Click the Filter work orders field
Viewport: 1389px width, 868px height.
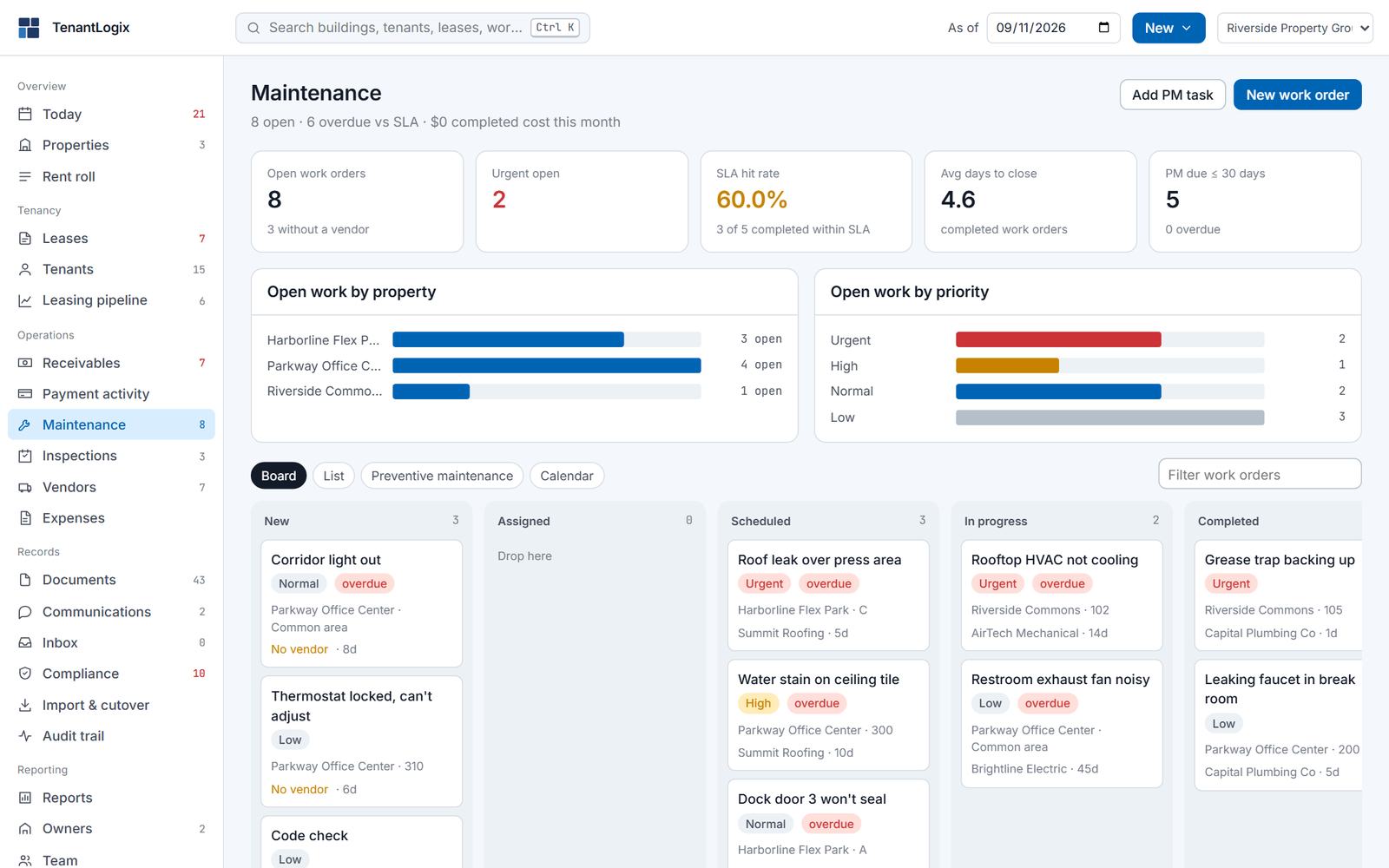[x=1260, y=475]
